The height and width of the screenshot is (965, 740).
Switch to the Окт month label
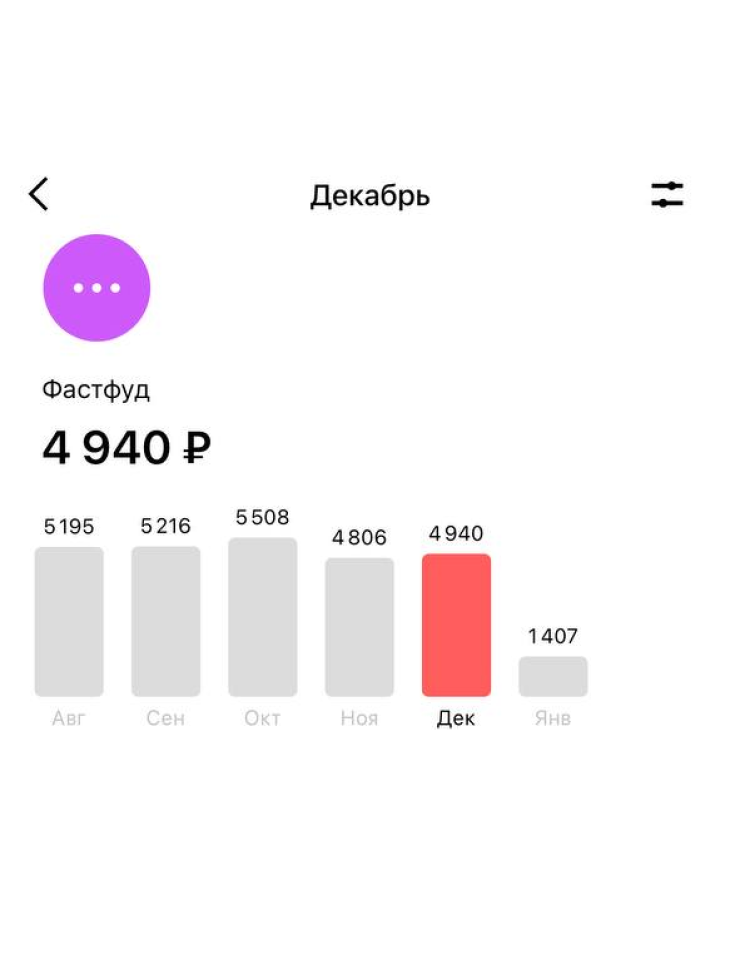coord(262,718)
